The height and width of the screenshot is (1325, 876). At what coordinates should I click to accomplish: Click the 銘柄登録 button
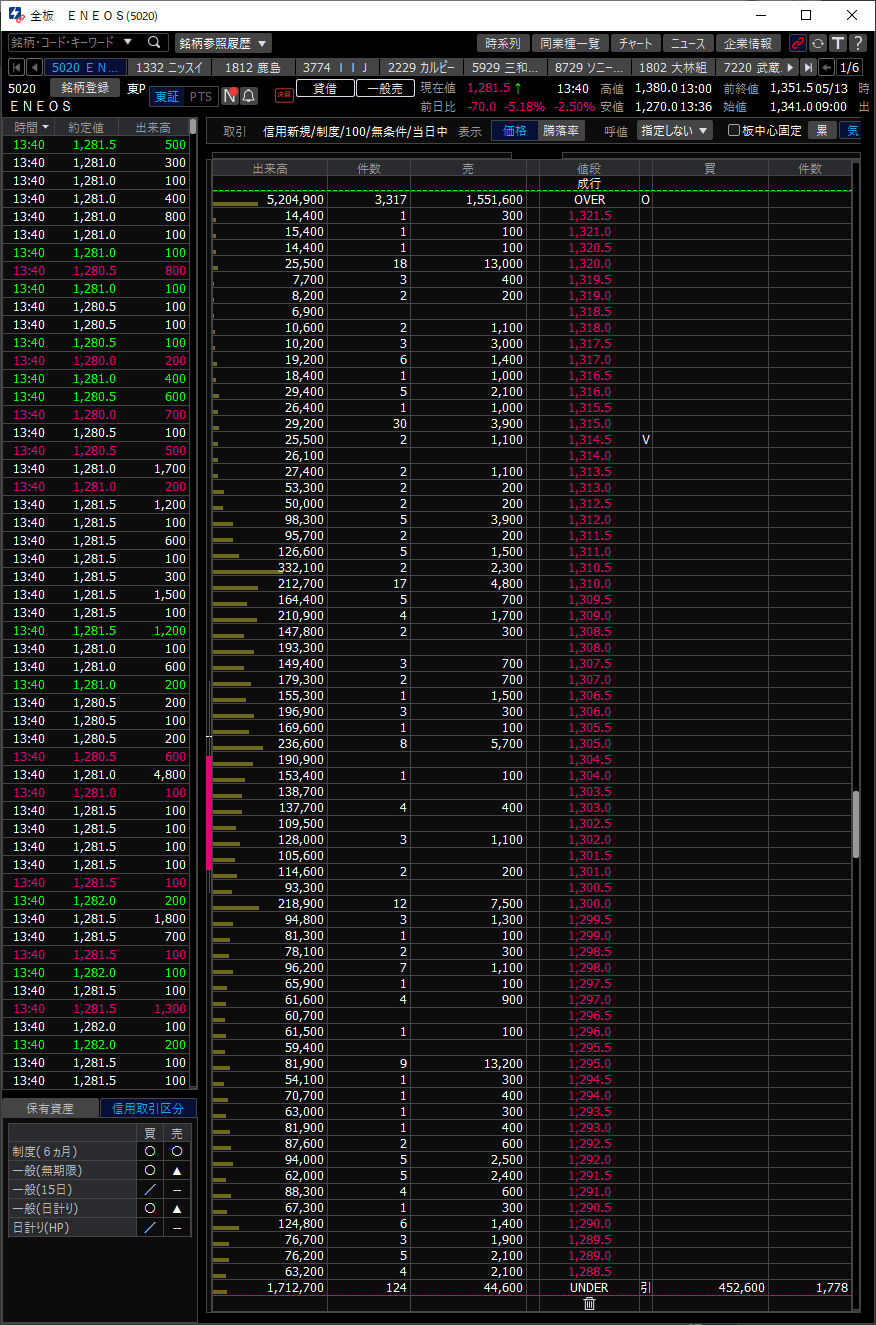[84, 88]
